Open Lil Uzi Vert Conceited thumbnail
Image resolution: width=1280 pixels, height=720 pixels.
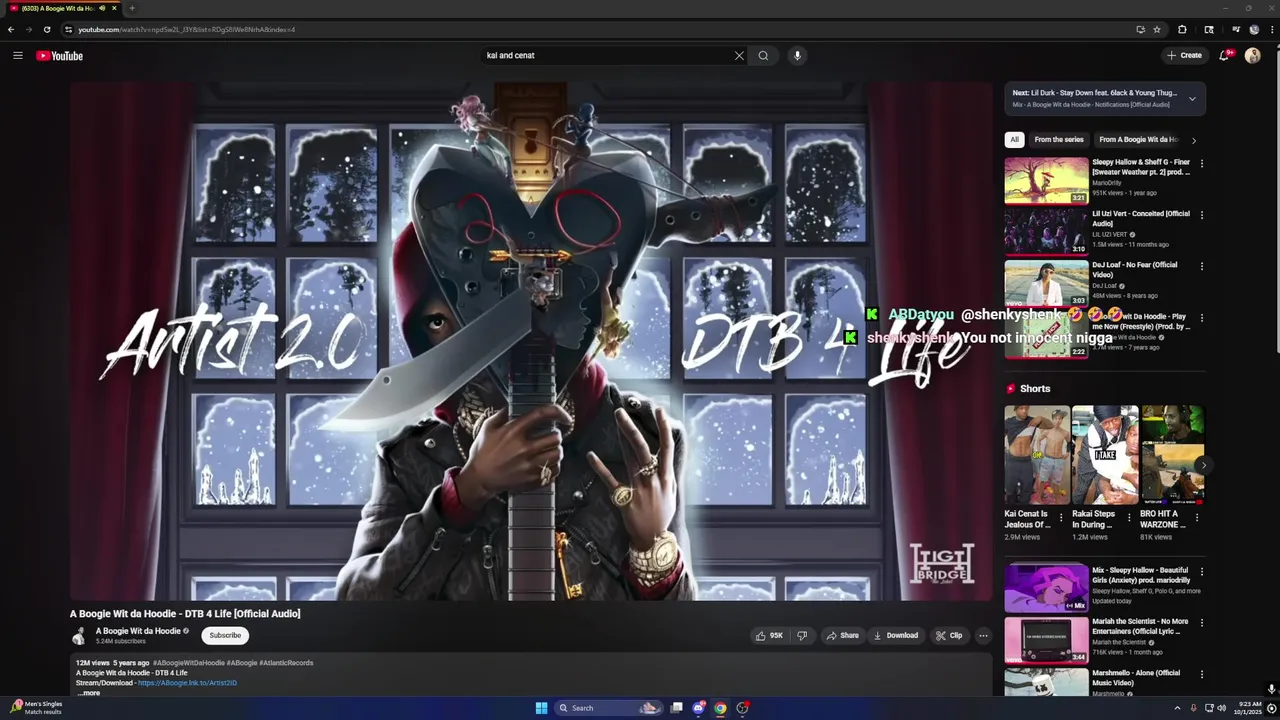[x=1046, y=232]
